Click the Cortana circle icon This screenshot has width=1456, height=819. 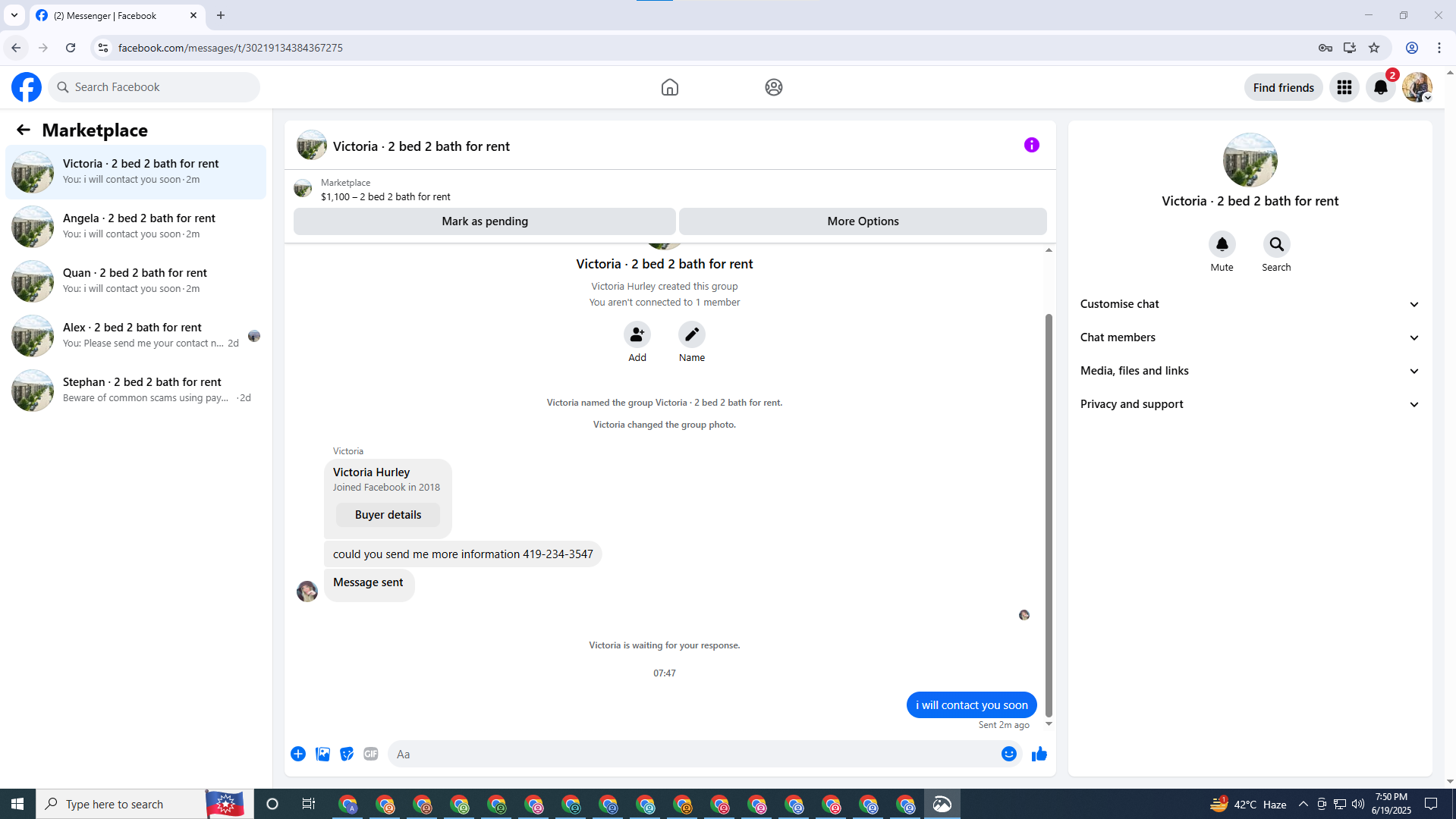(x=272, y=804)
